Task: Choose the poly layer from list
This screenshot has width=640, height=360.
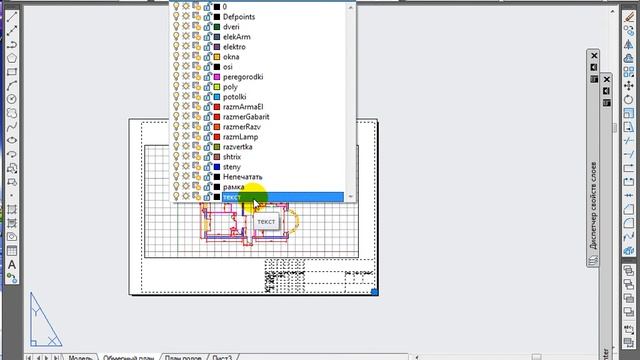Action: point(230,87)
